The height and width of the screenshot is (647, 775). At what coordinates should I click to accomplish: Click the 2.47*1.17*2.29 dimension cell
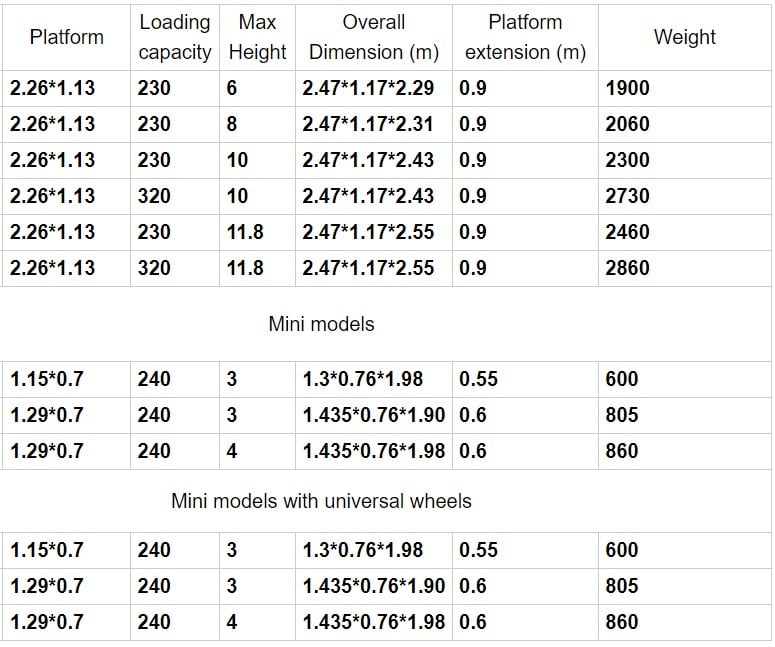(x=374, y=88)
